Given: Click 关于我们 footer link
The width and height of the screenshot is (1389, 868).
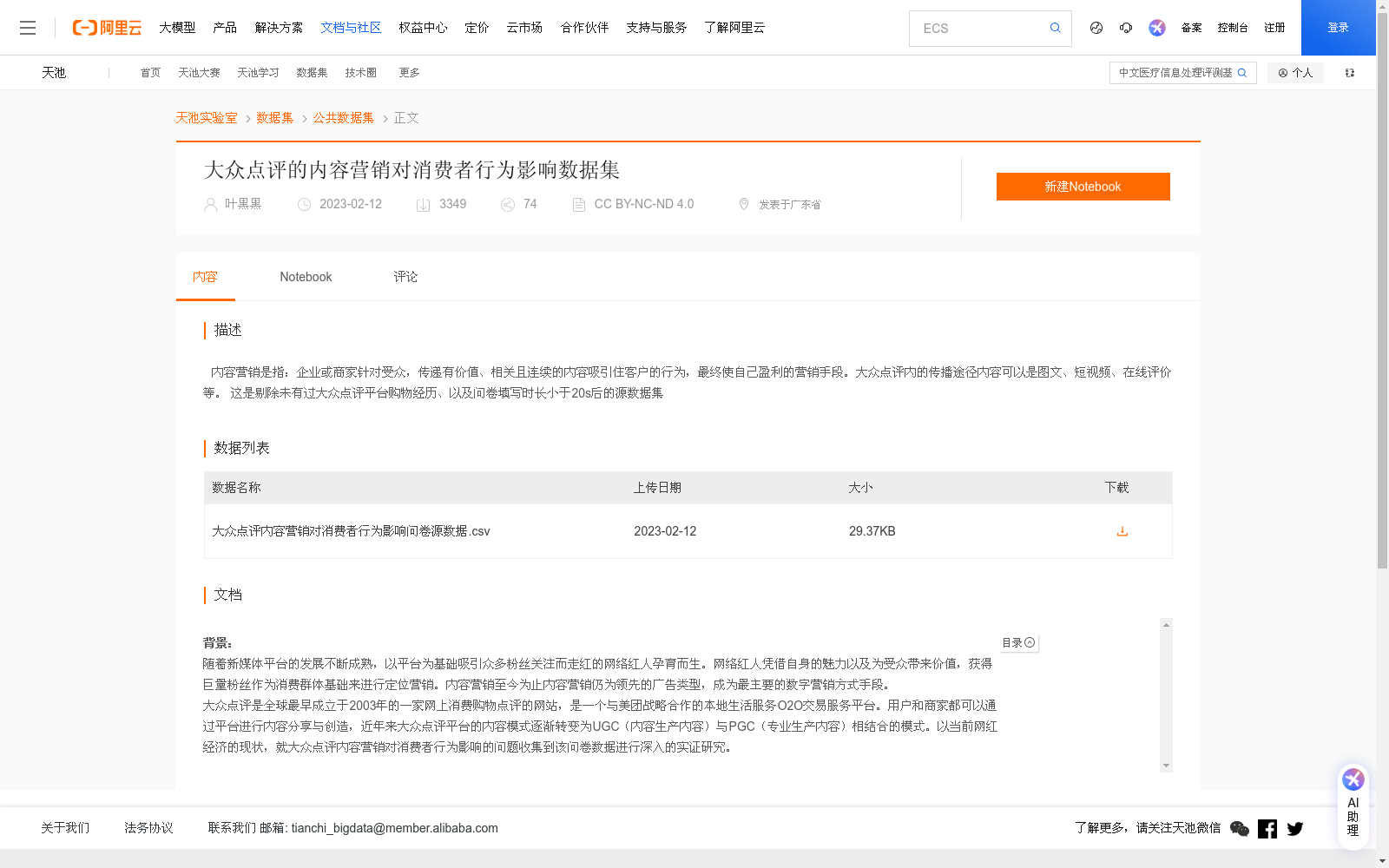Looking at the screenshot, I should [x=65, y=828].
